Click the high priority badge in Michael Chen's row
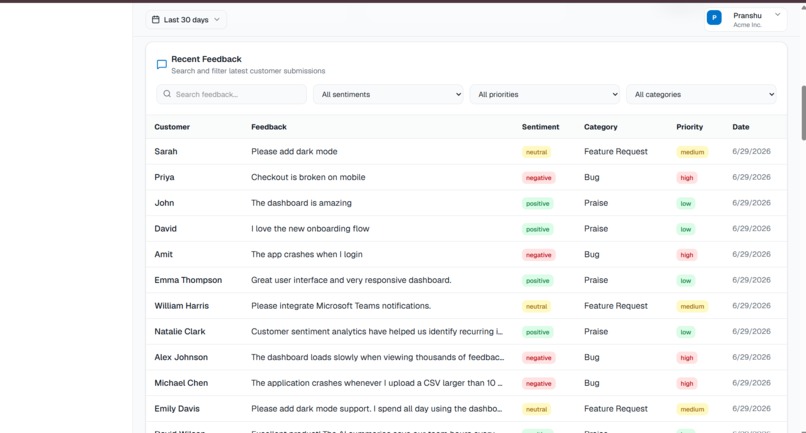806x433 pixels. point(687,384)
